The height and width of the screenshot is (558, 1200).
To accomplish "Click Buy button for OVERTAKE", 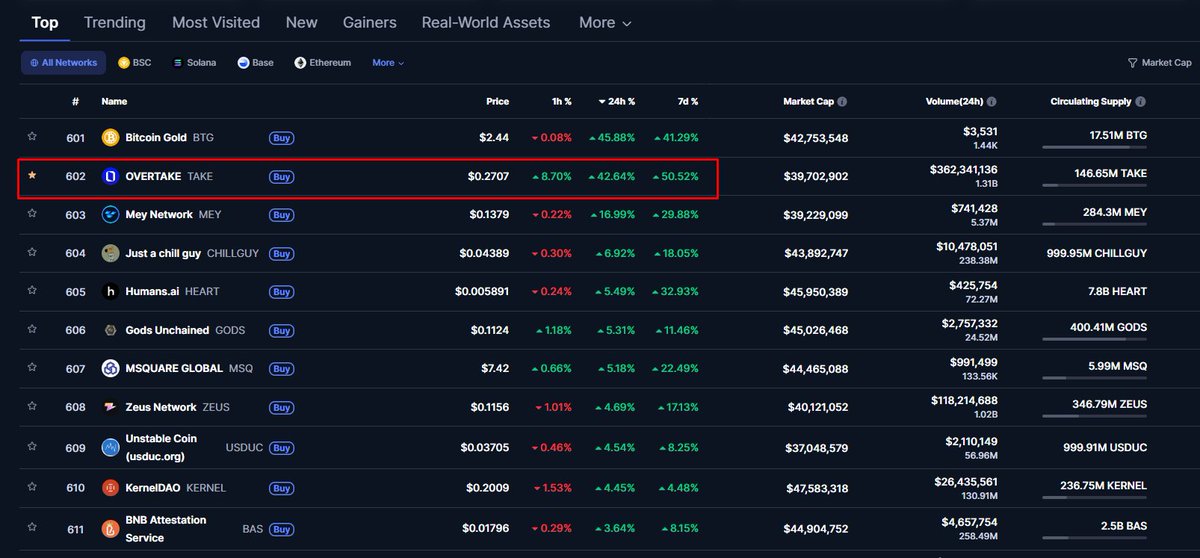I will 282,177.
